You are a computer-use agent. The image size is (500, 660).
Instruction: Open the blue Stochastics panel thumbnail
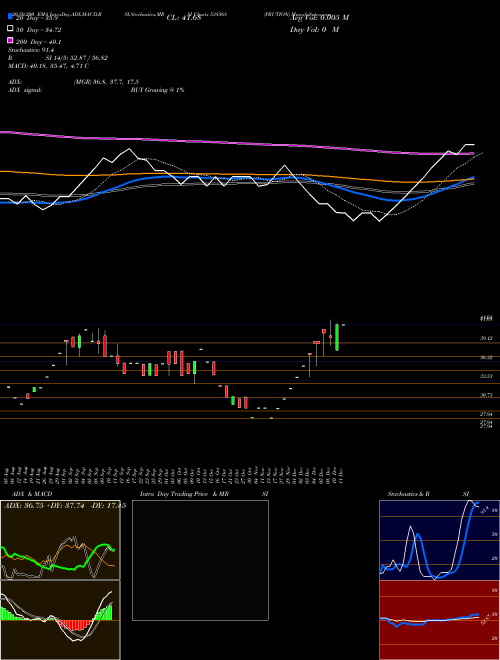[439, 540]
